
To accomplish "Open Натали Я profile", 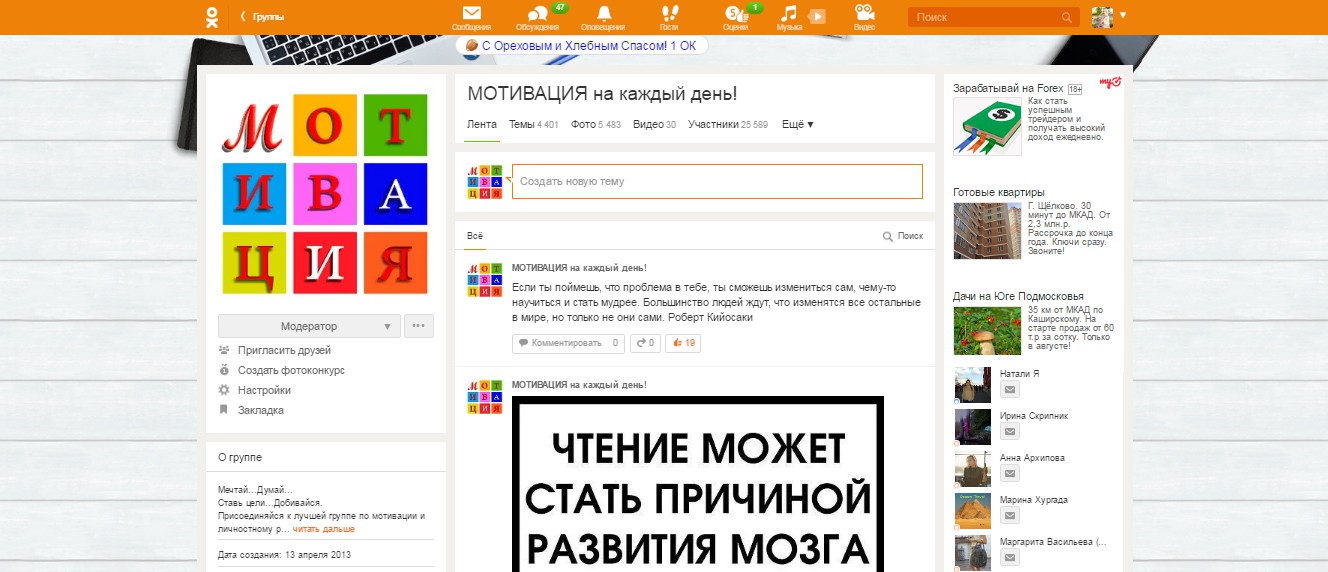I will 1020,373.
